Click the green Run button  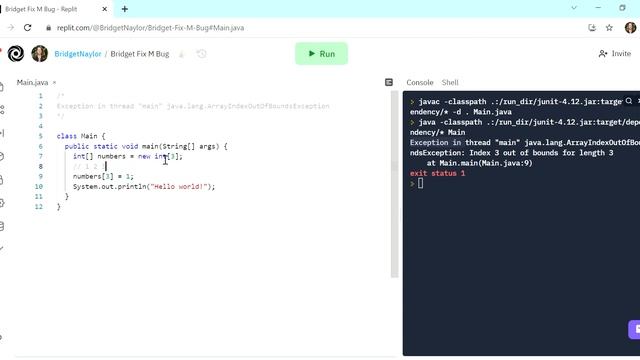point(321,53)
